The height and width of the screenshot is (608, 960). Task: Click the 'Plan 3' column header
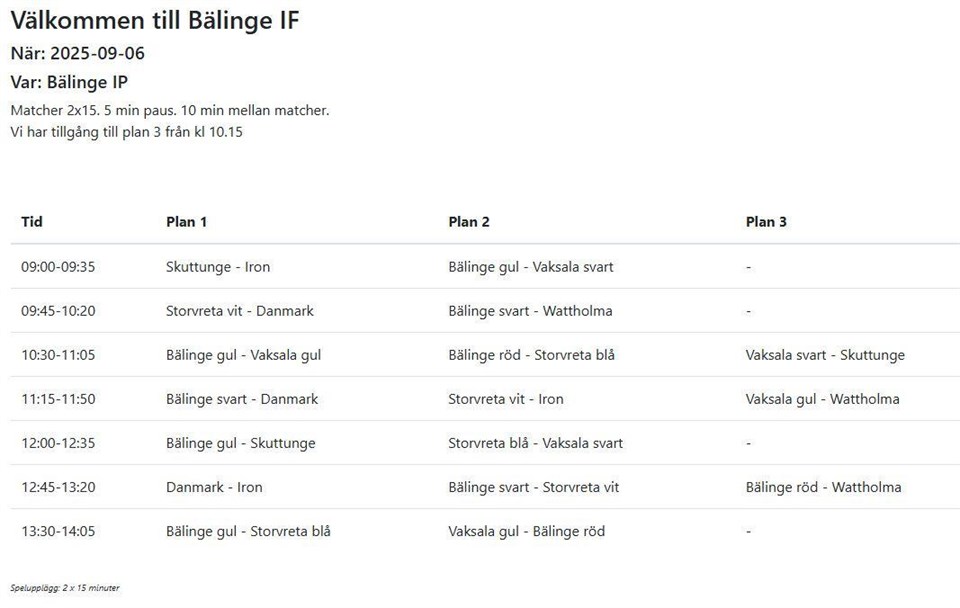coord(766,222)
